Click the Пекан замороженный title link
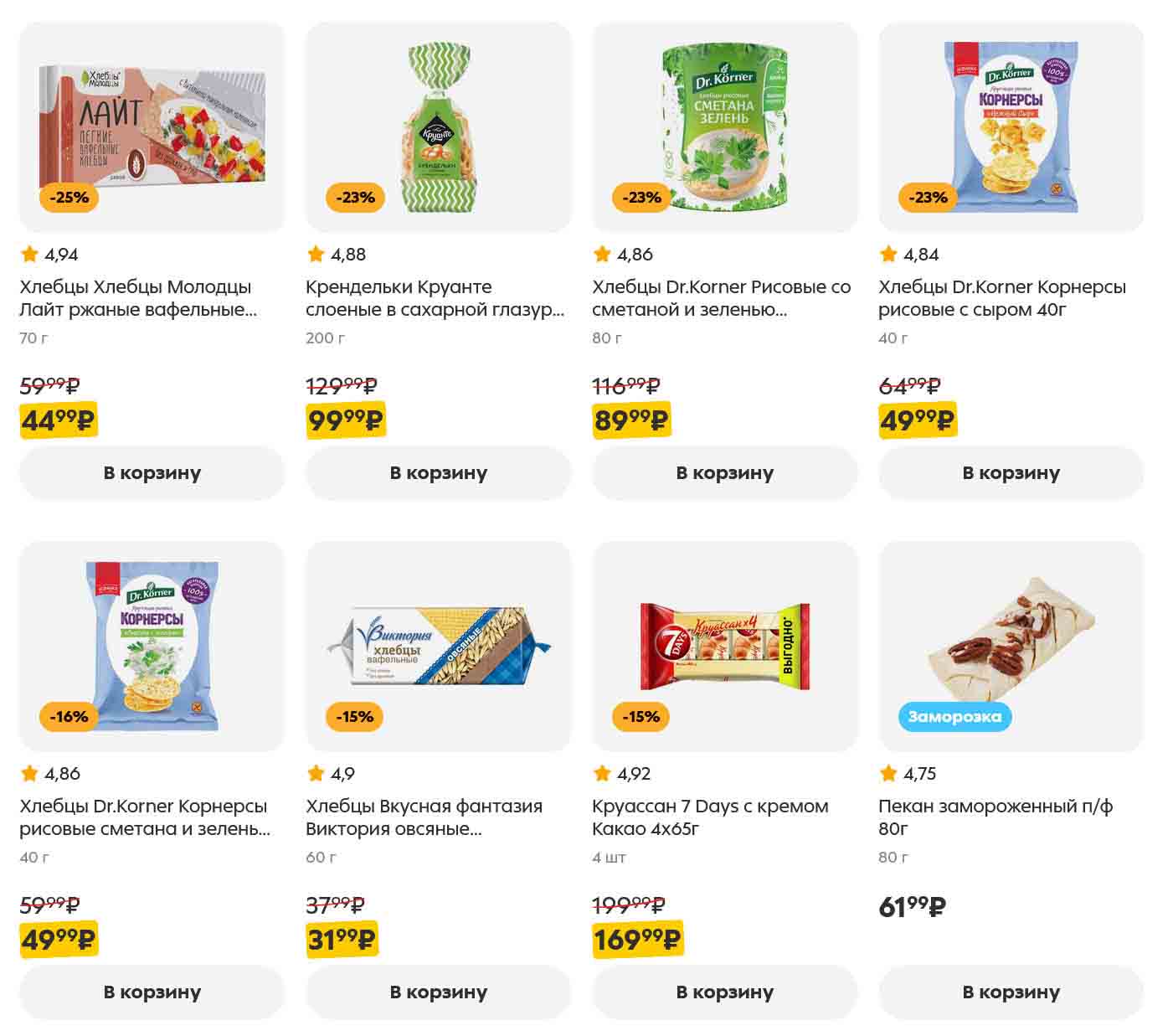Screen dimensions: 1173x1036 995,817
